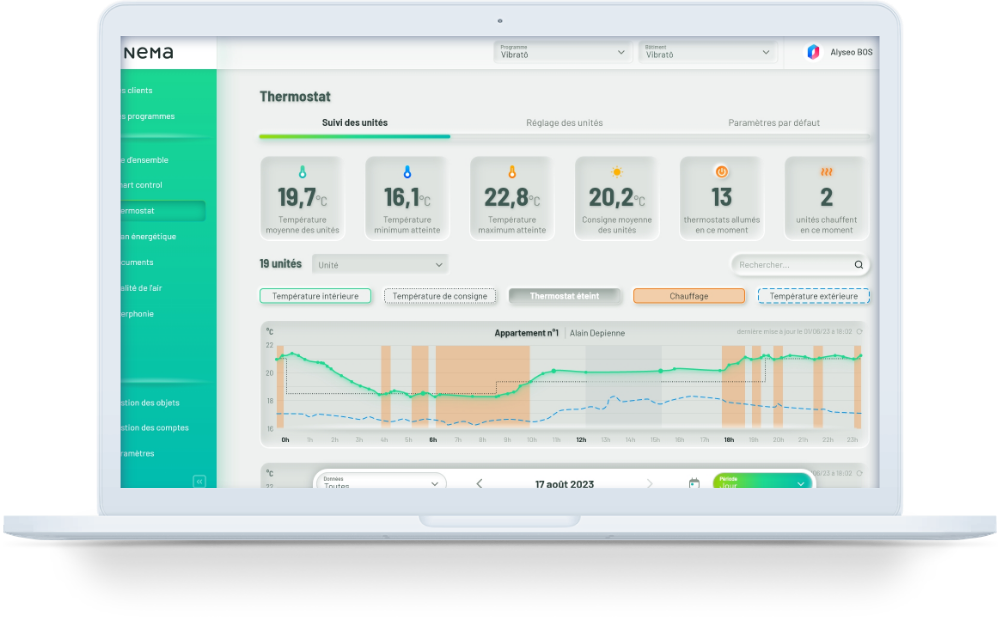Toggle the Thermostat éteint button
Image resolution: width=1000 pixels, height=624 pixels.
coord(565,296)
